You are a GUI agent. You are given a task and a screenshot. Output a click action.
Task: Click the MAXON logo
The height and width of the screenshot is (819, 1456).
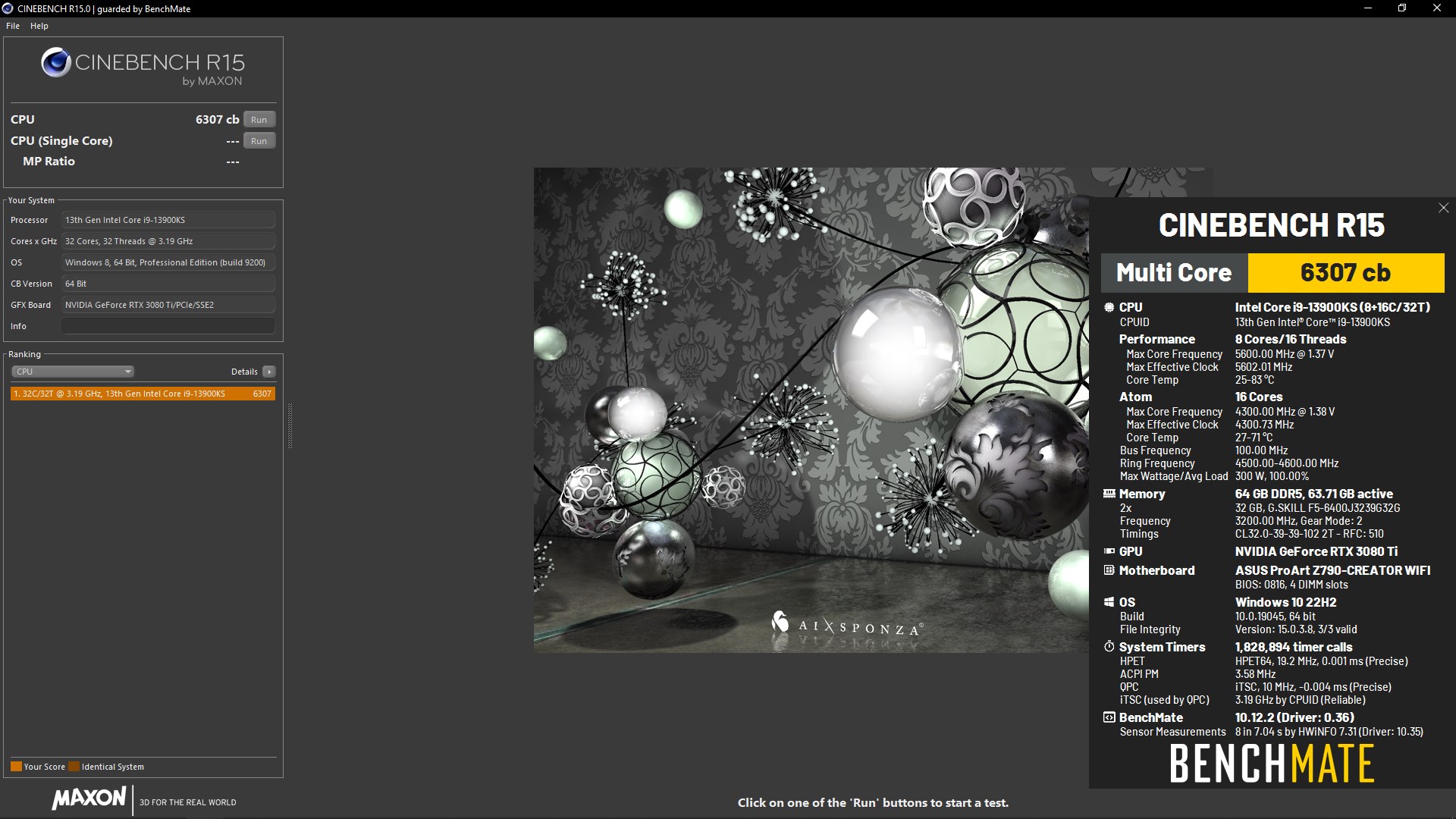click(89, 798)
